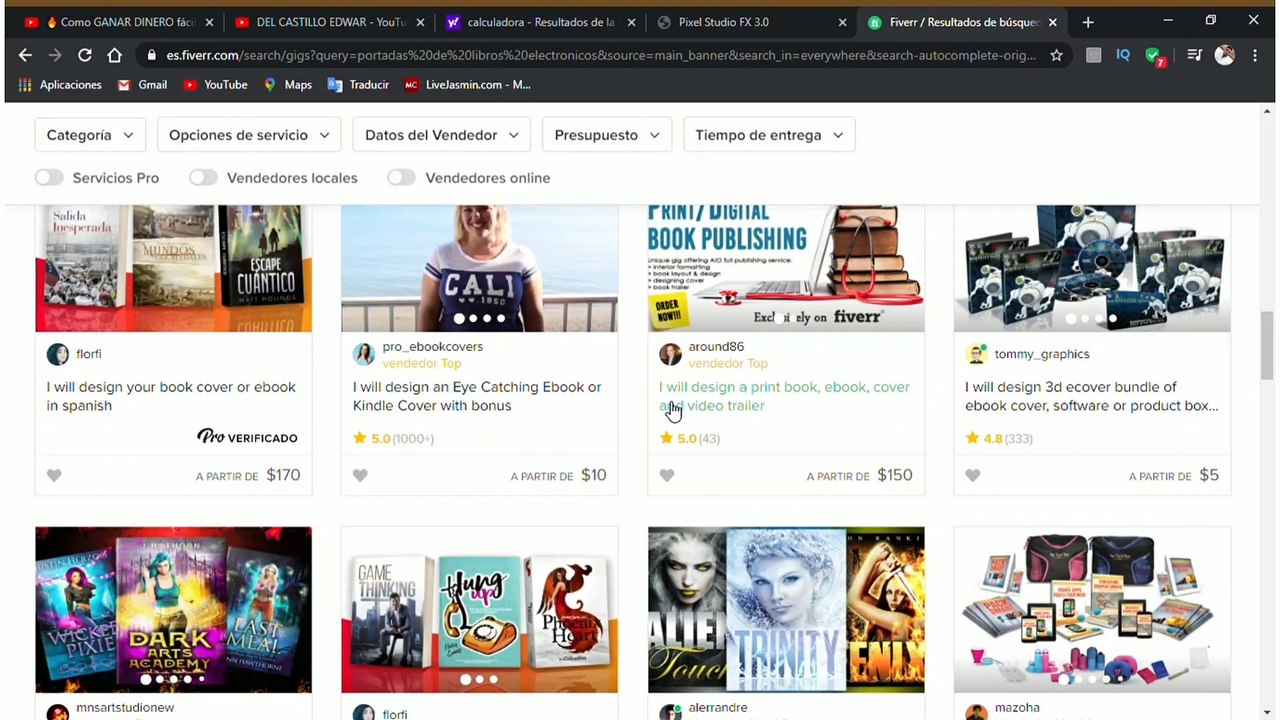Image resolution: width=1280 pixels, height=720 pixels.
Task: Open a new browser tab
Action: pyautogui.click(x=1088, y=22)
